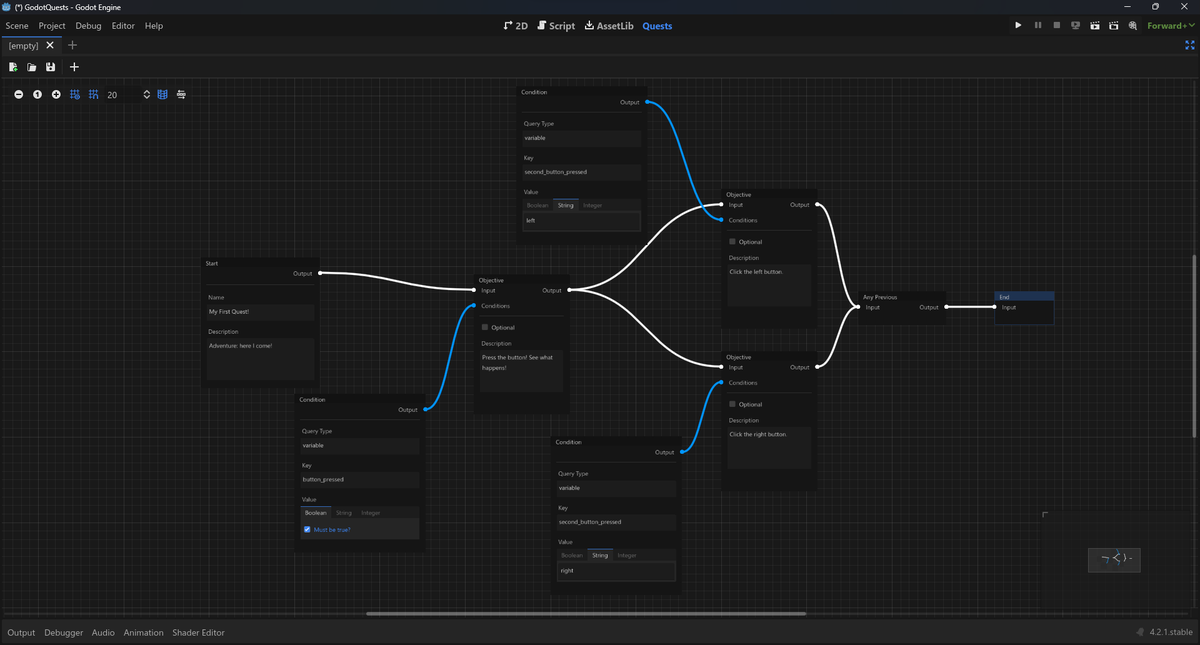The height and width of the screenshot is (645, 1200).
Task: Reset graph zoom to 100%
Action: 37,94
